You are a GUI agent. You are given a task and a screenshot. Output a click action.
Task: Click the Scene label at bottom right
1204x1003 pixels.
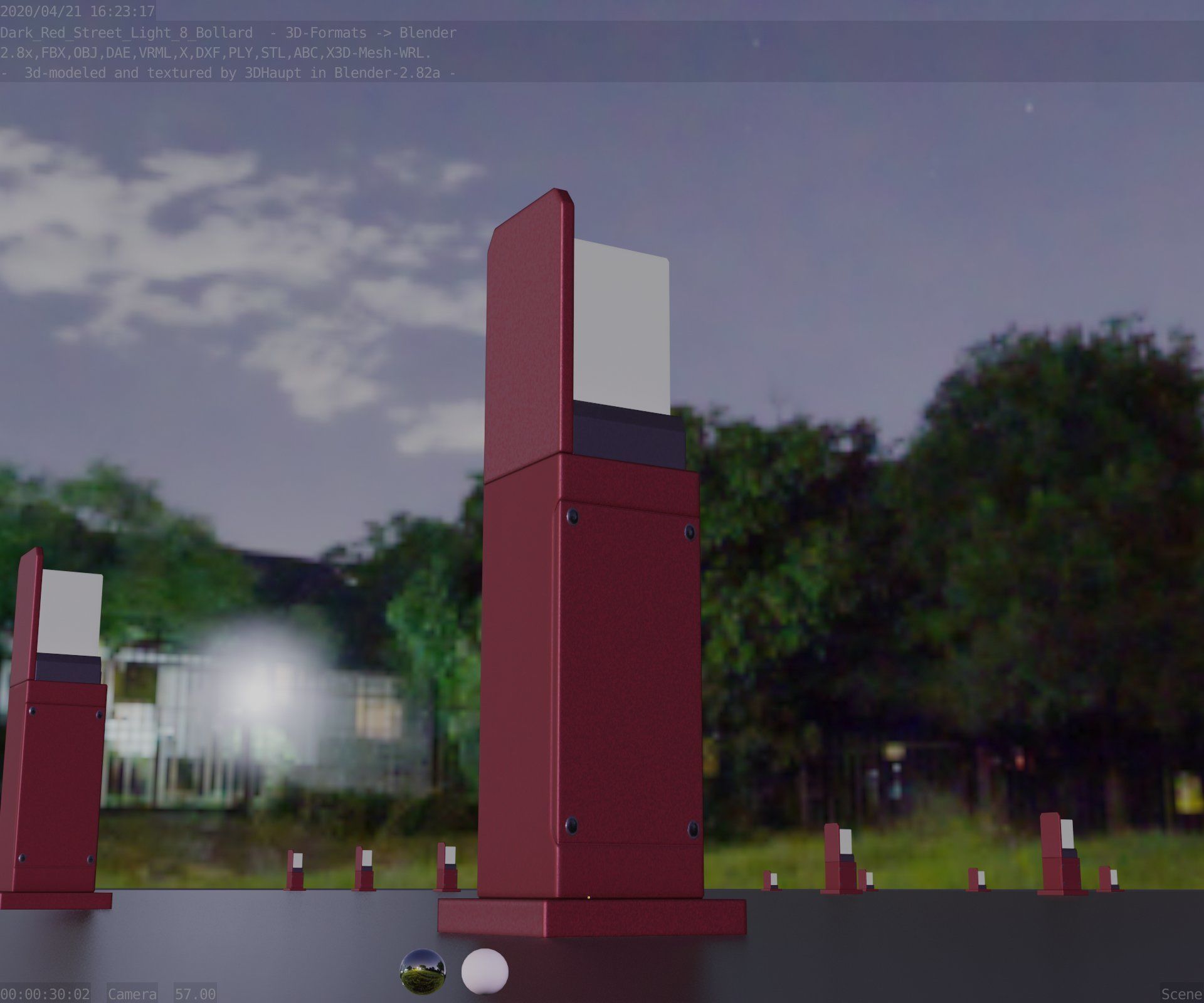click(x=1181, y=994)
